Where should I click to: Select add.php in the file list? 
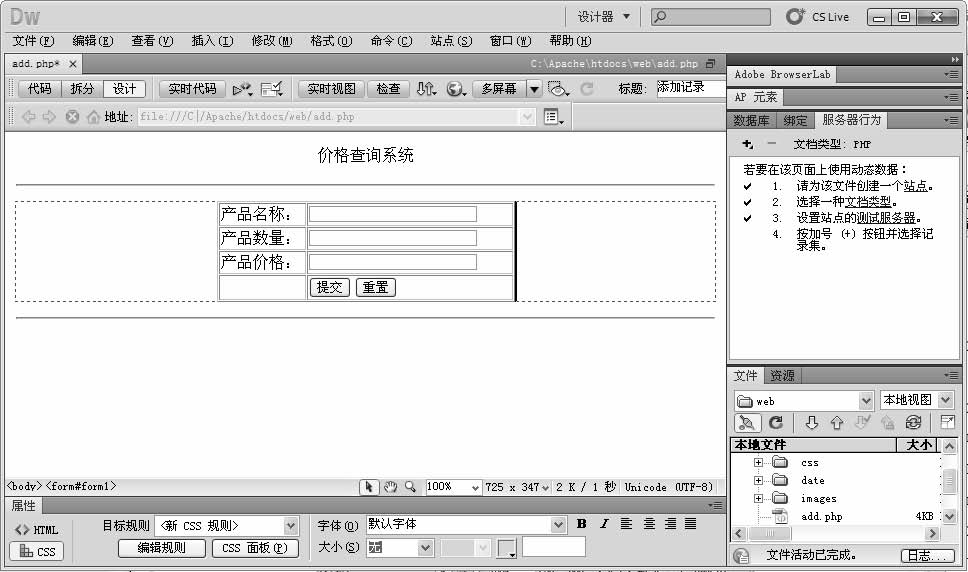point(821,516)
